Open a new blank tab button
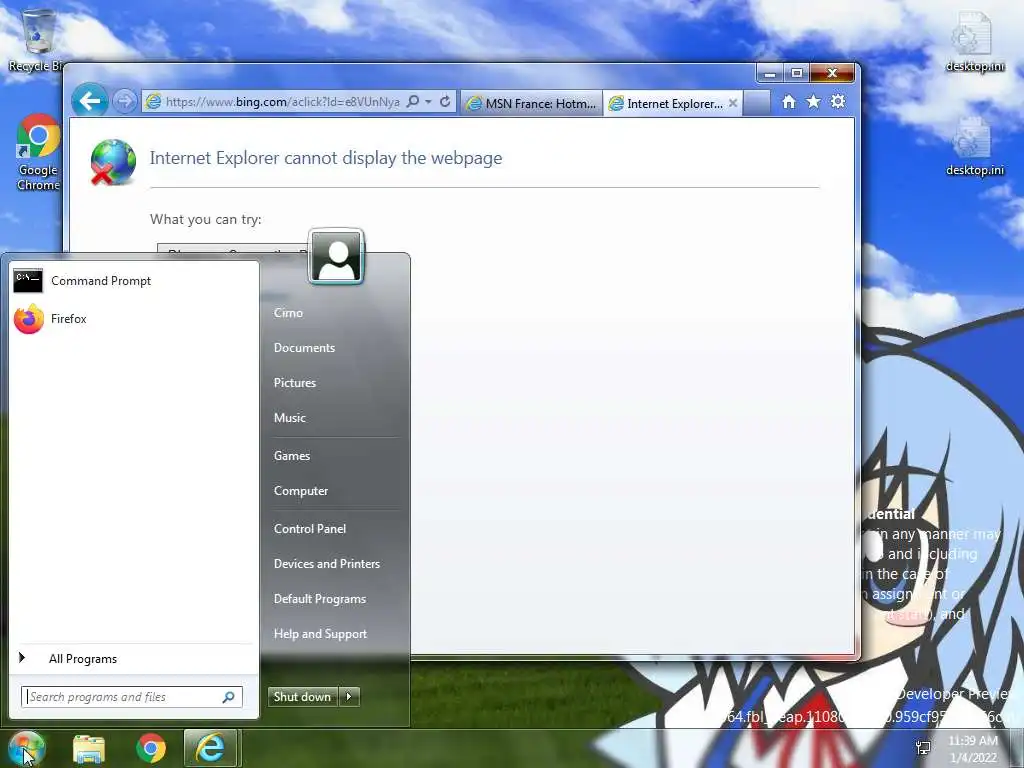The image size is (1024, 768). click(756, 103)
